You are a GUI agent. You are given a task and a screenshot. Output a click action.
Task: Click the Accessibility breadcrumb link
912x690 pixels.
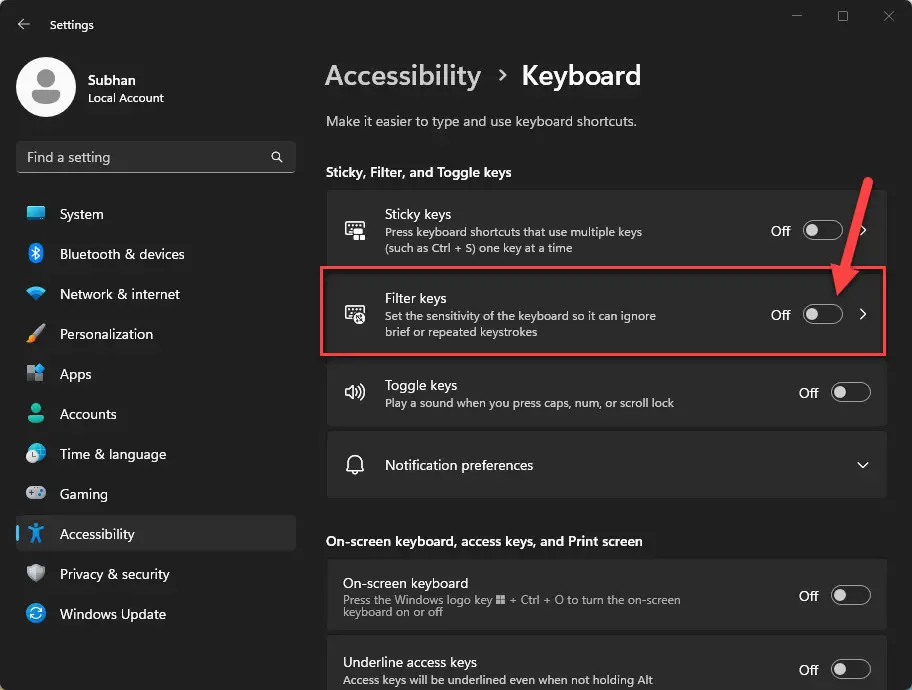403,76
